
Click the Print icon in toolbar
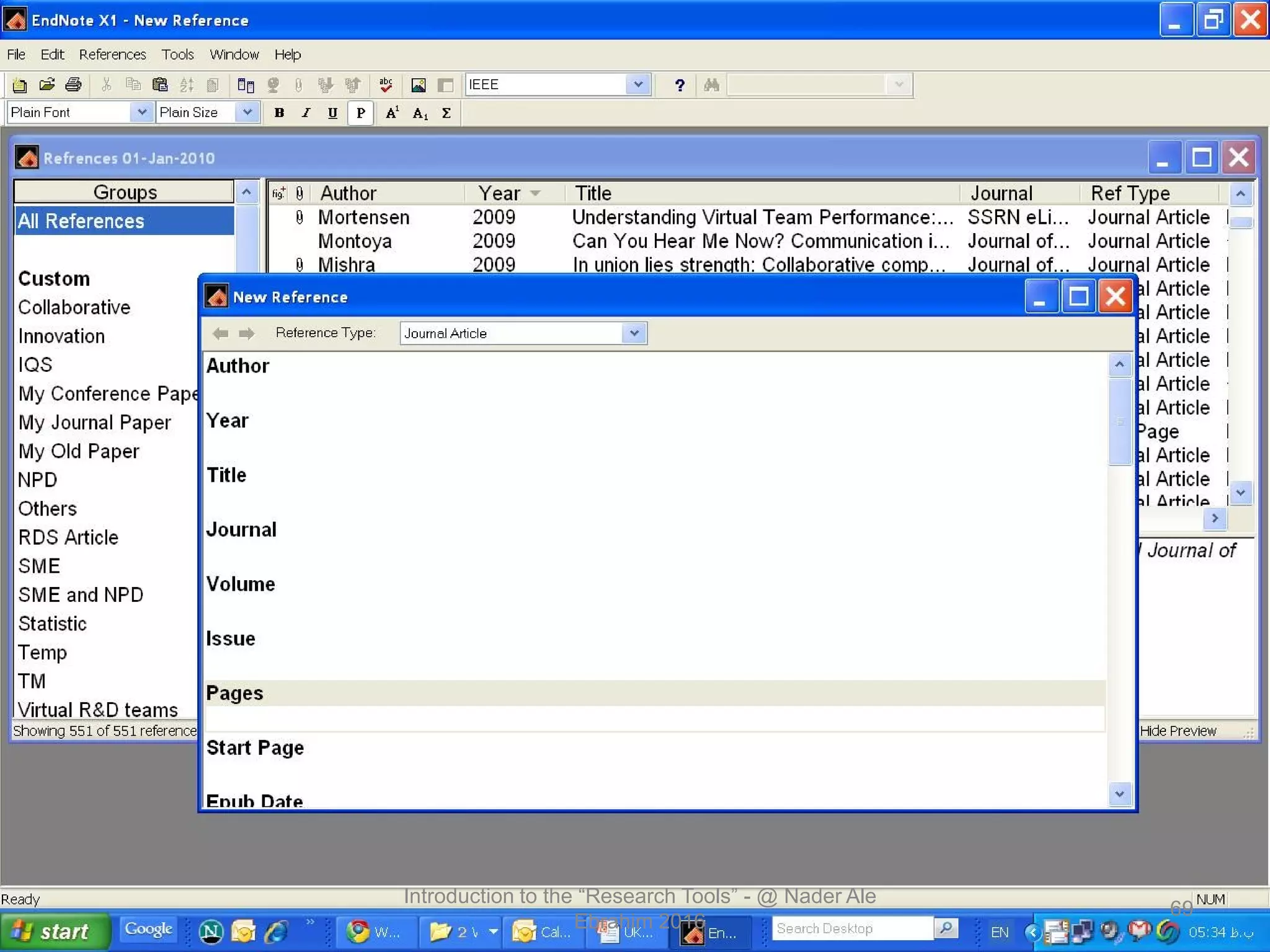pos(73,85)
